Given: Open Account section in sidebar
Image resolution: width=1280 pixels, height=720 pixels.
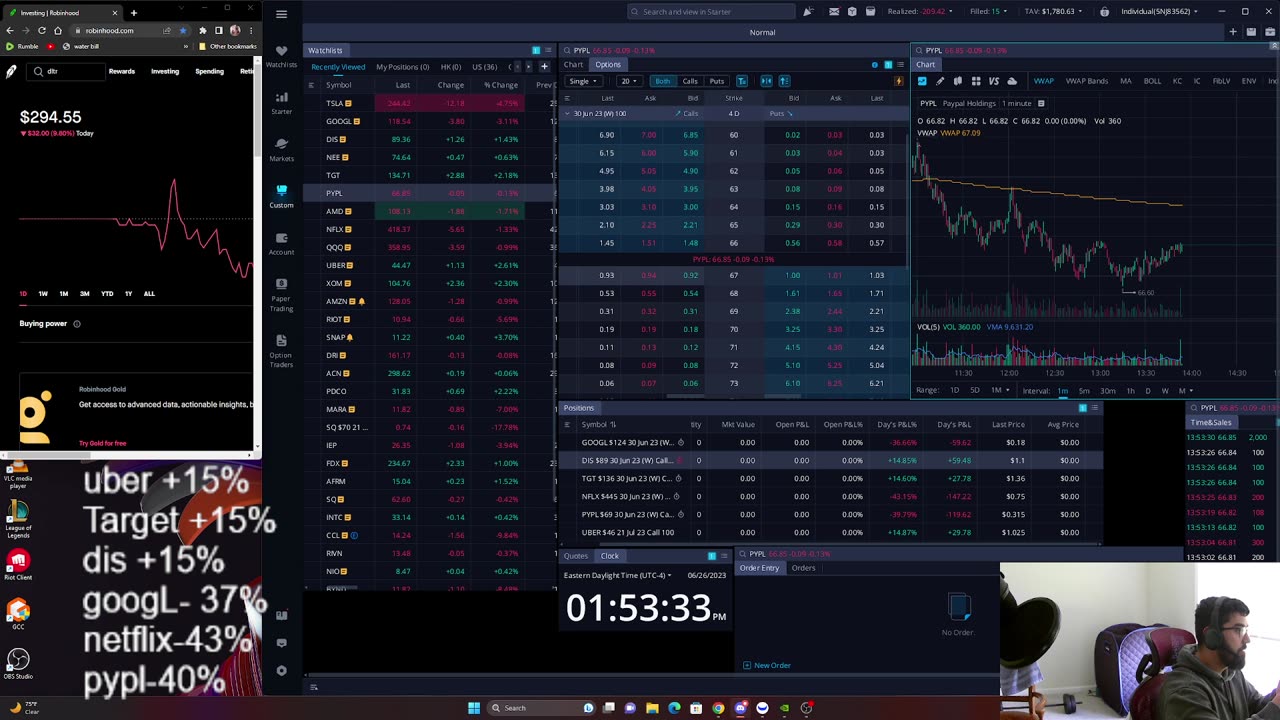Looking at the screenshot, I should (x=281, y=243).
